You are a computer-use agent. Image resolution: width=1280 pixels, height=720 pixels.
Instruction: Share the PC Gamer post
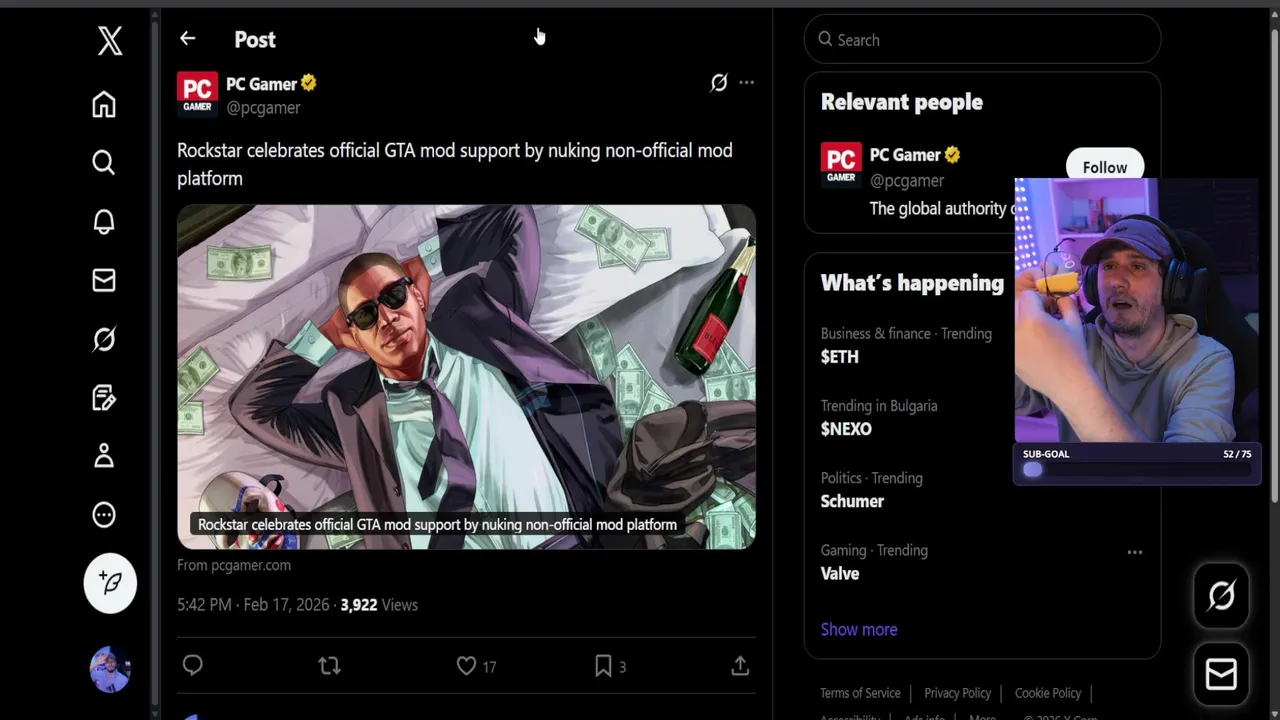[740, 666]
